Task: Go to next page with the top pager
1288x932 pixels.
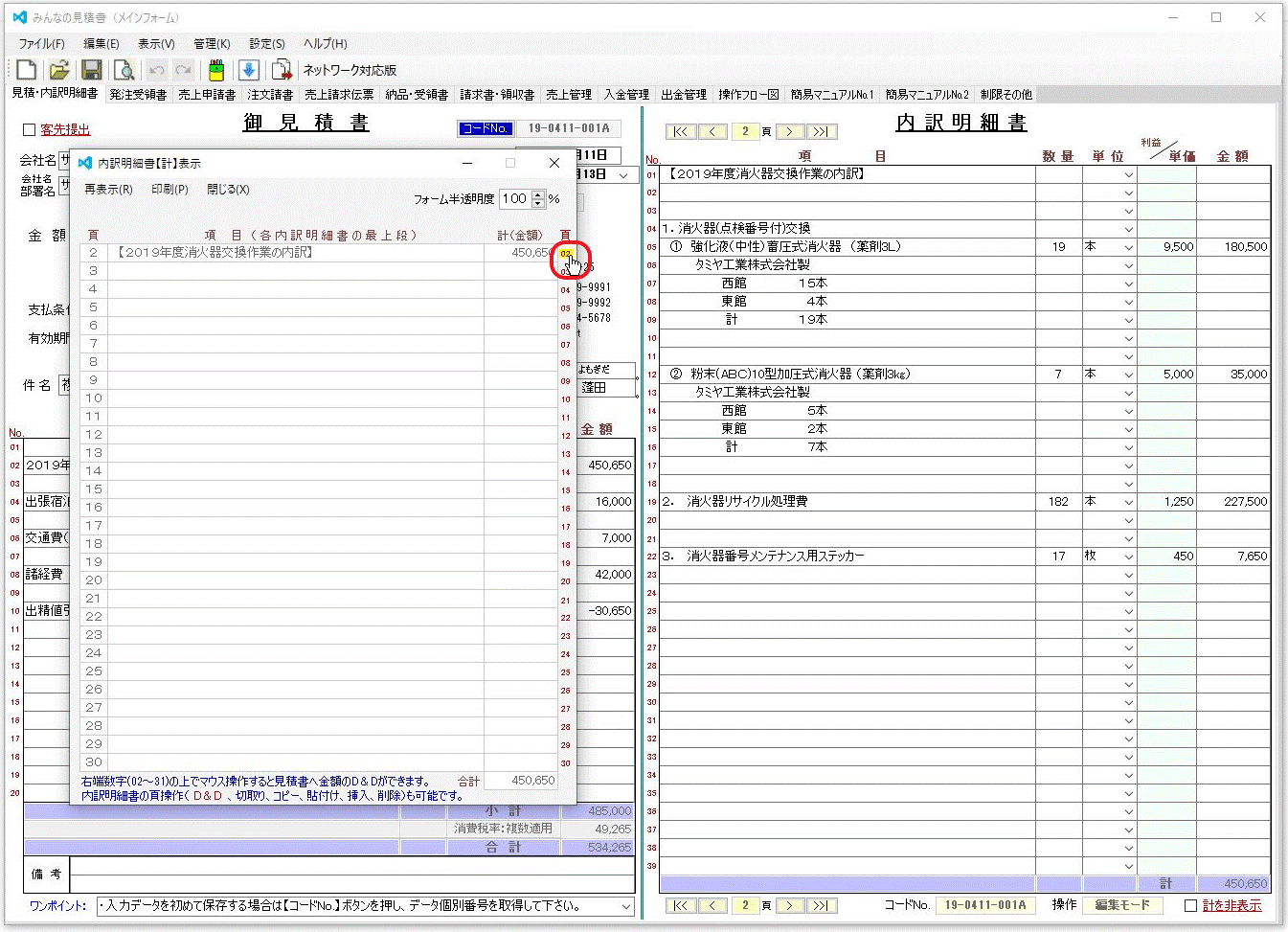Action: [789, 131]
